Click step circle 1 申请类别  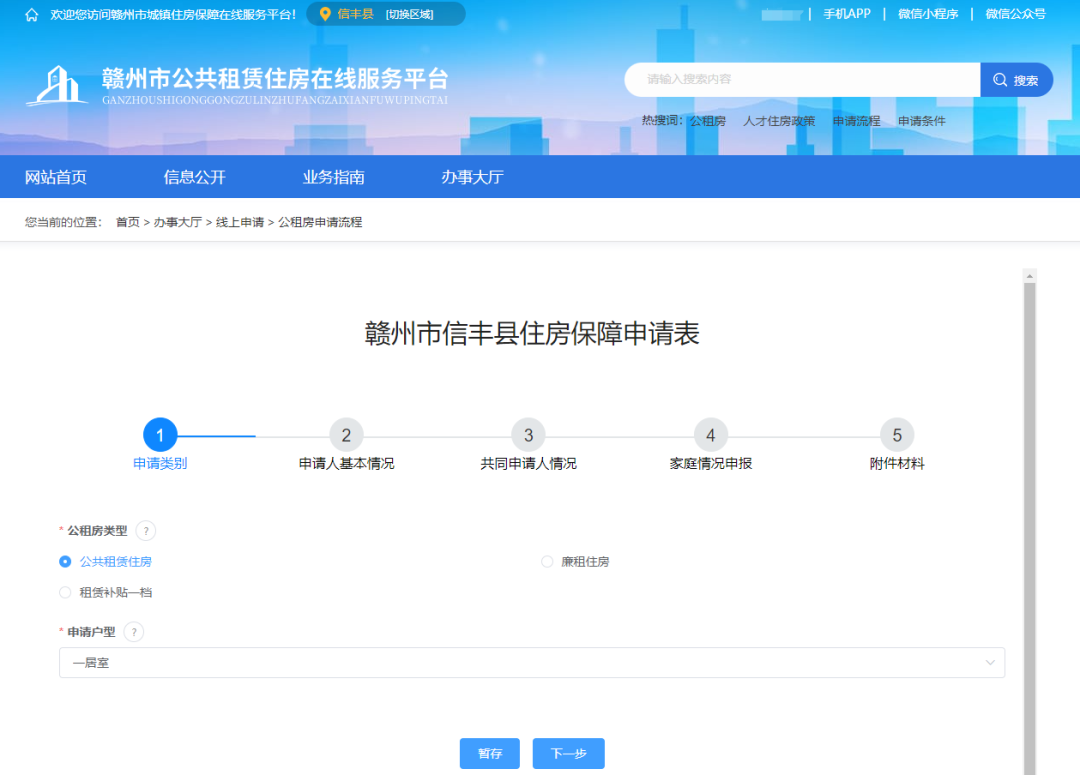(x=160, y=434)
